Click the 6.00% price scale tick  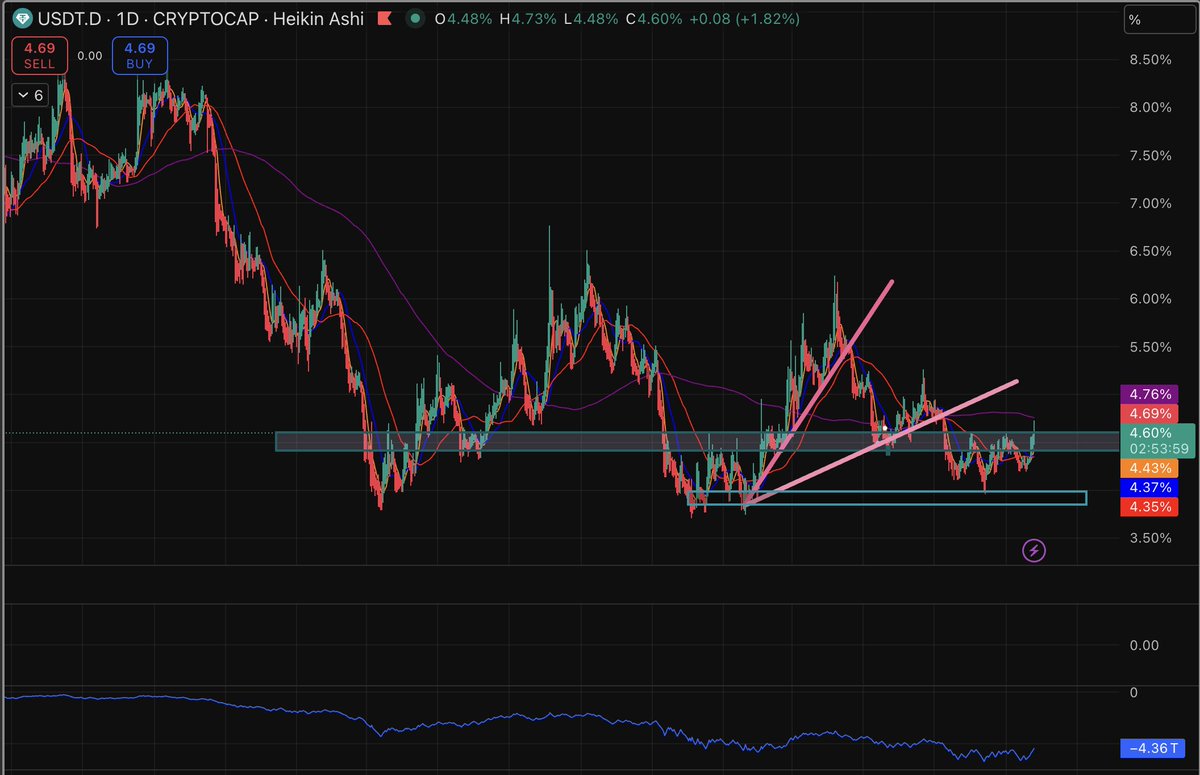(x=1150, y=299)
